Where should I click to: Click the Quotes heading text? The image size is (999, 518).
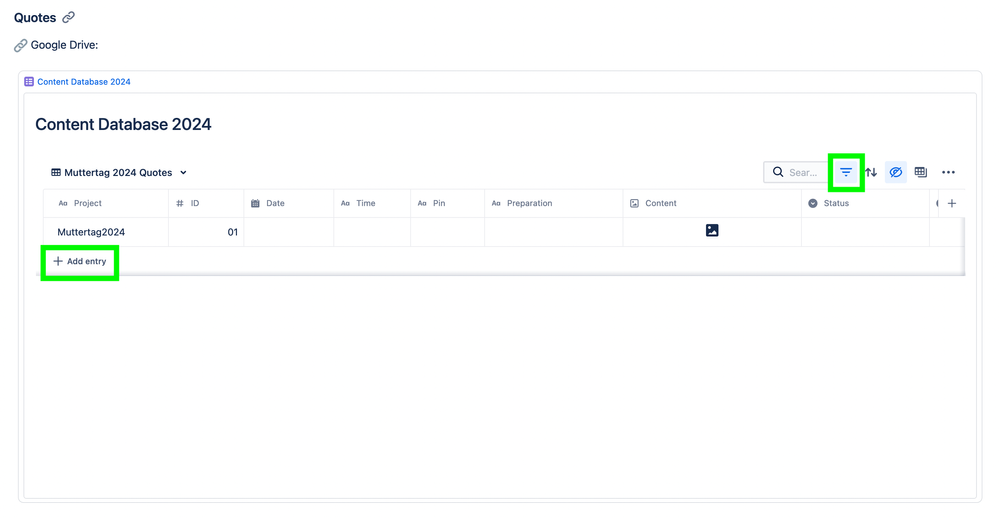click(x=35, y=18)
